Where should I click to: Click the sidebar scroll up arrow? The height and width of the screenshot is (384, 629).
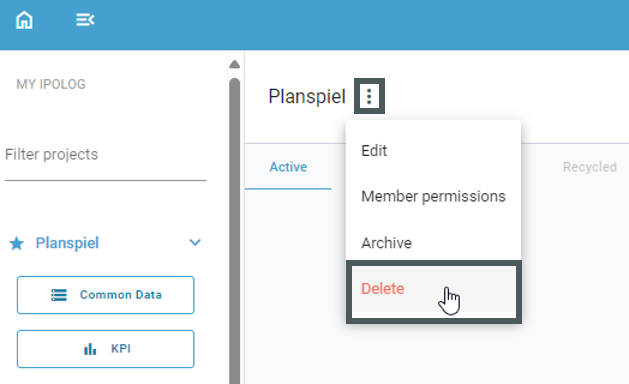coord(235,64)
